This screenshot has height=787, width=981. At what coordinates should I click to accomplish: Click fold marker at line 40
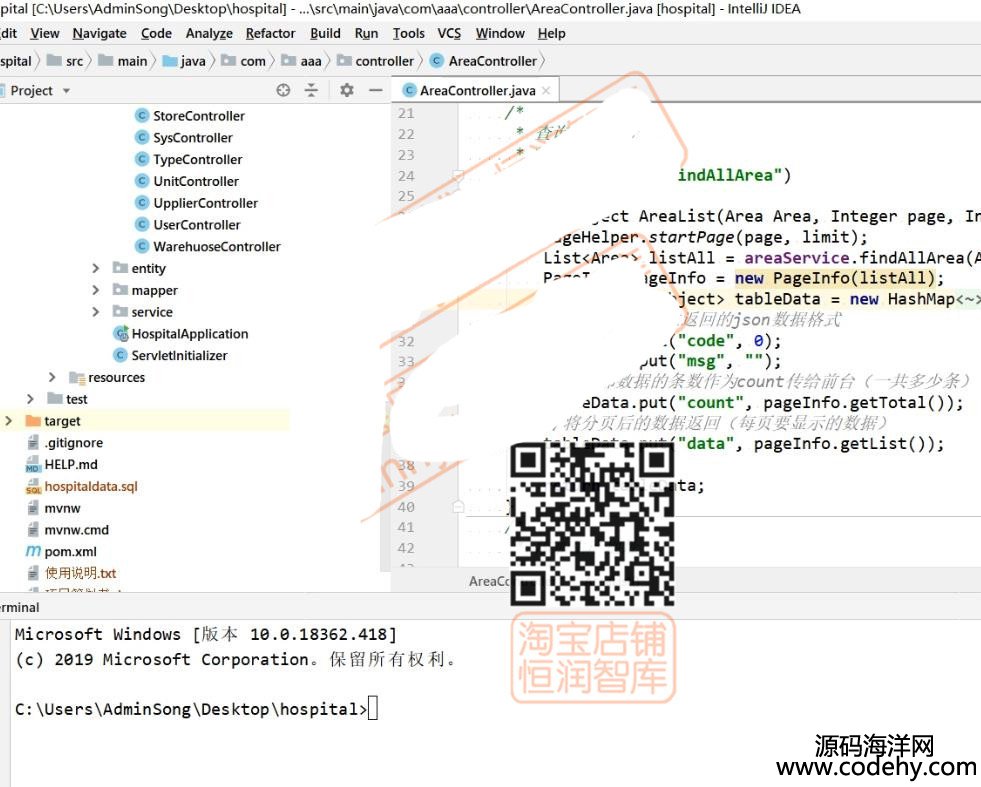[x=458, y=507]
